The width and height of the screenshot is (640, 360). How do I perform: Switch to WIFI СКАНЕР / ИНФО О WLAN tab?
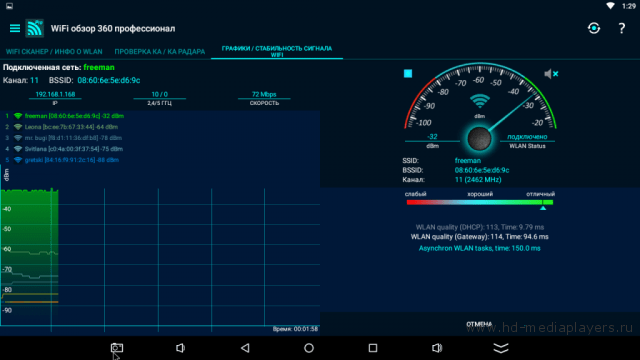(x=54, y=52)
